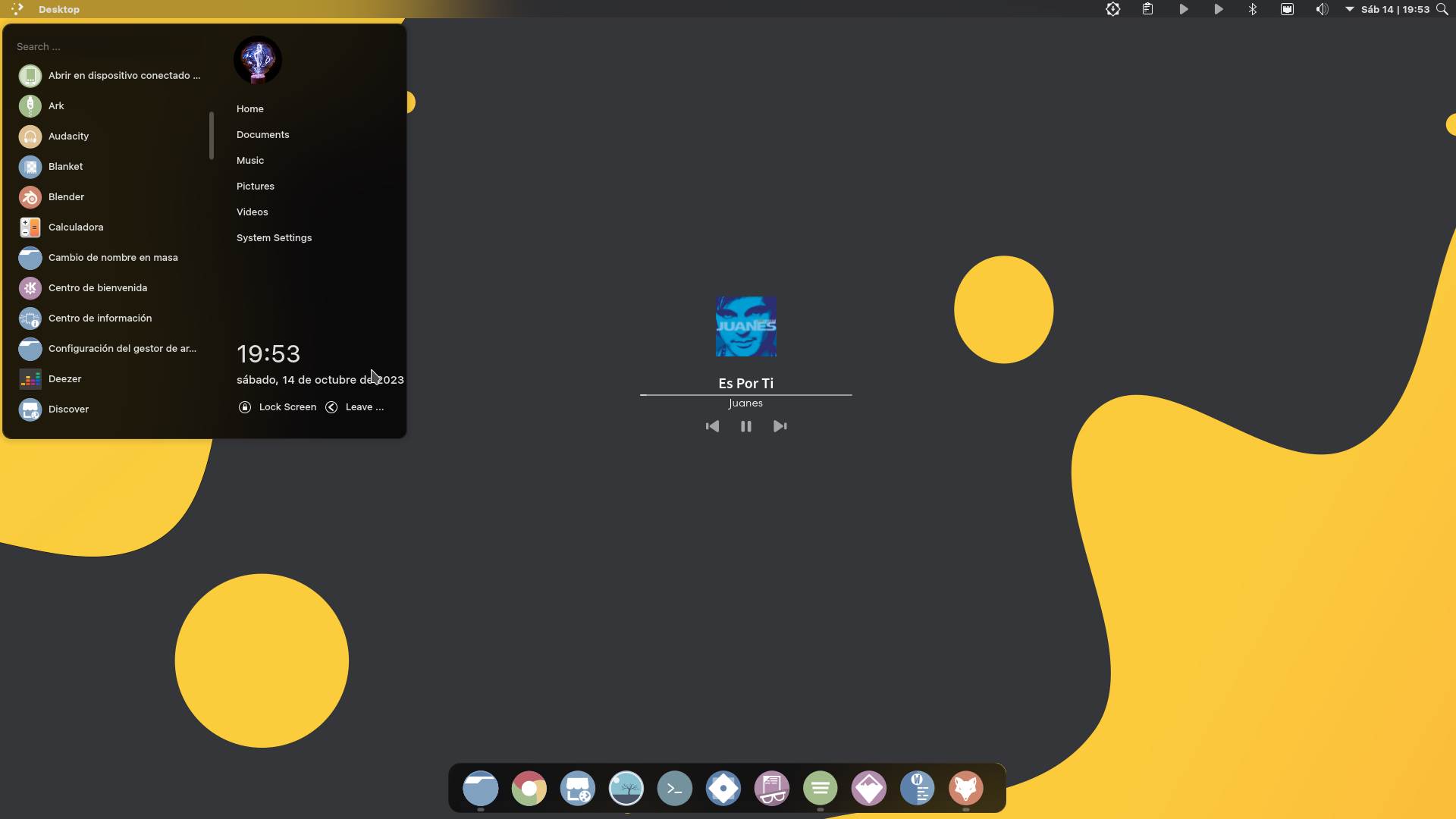
Task: Open the date and time 'Sáb 14 | 19:53'
Action: pyautogui.click(x=1395, y=9)
